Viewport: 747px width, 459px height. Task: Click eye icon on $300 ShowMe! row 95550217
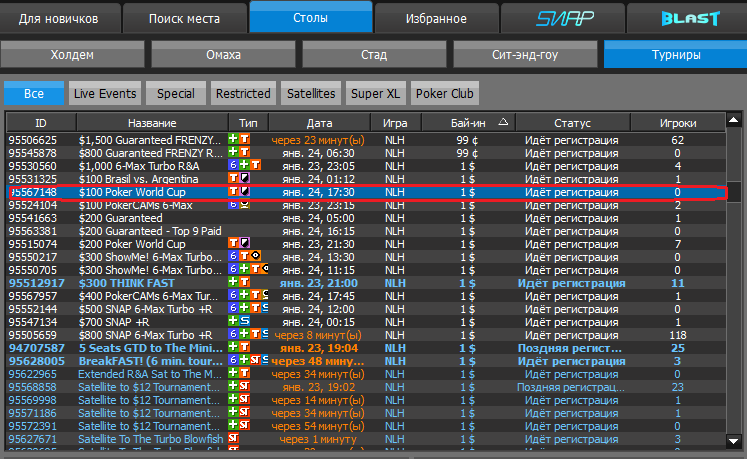[x=256, y=255]
